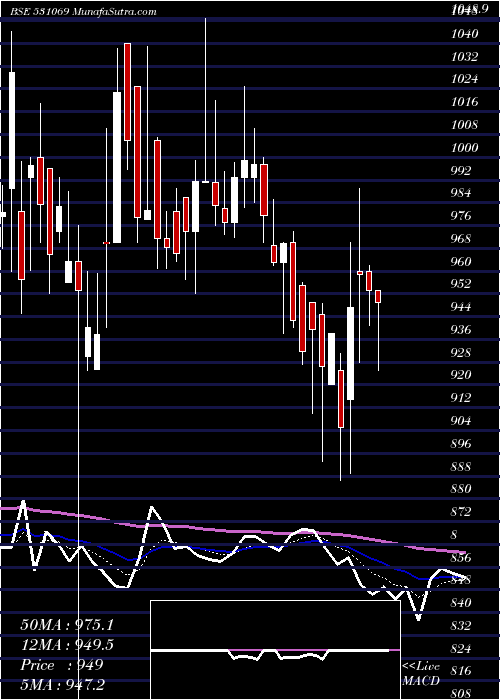Screen dimensions: 500x700
Task: Click the 952 price axis label
Action: coord(461,284)
